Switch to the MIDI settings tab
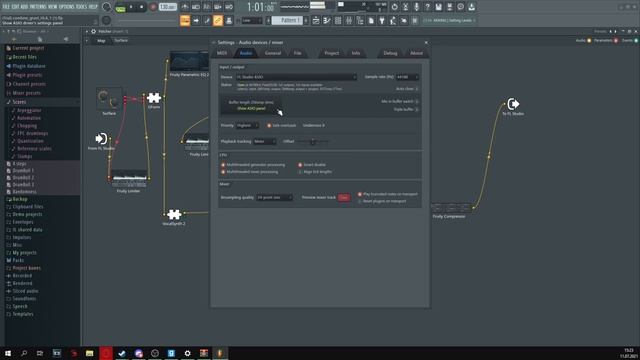Screen dimensions: 640x360 (222, 53)
